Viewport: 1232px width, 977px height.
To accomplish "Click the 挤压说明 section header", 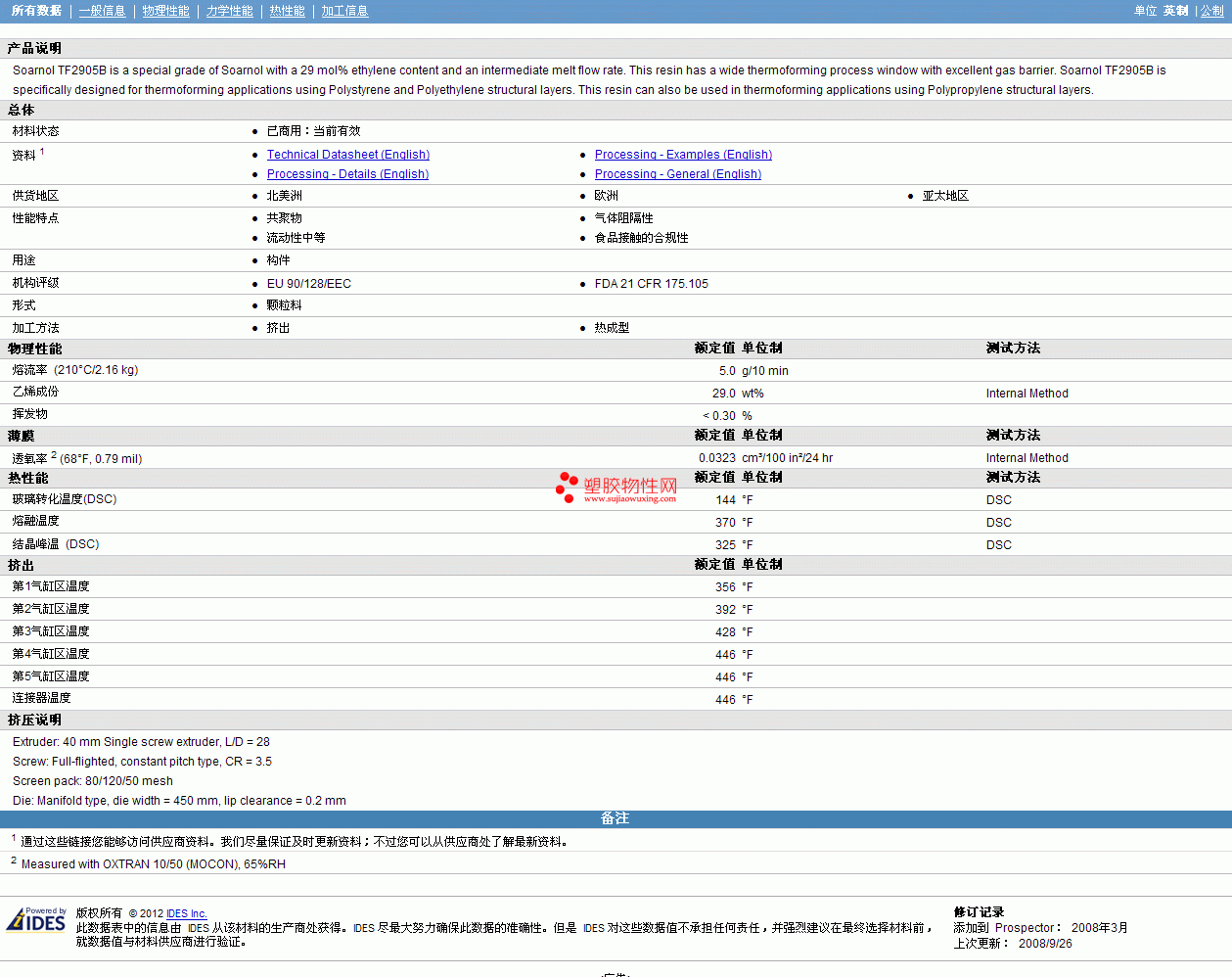I will click(x=35, y=720).
